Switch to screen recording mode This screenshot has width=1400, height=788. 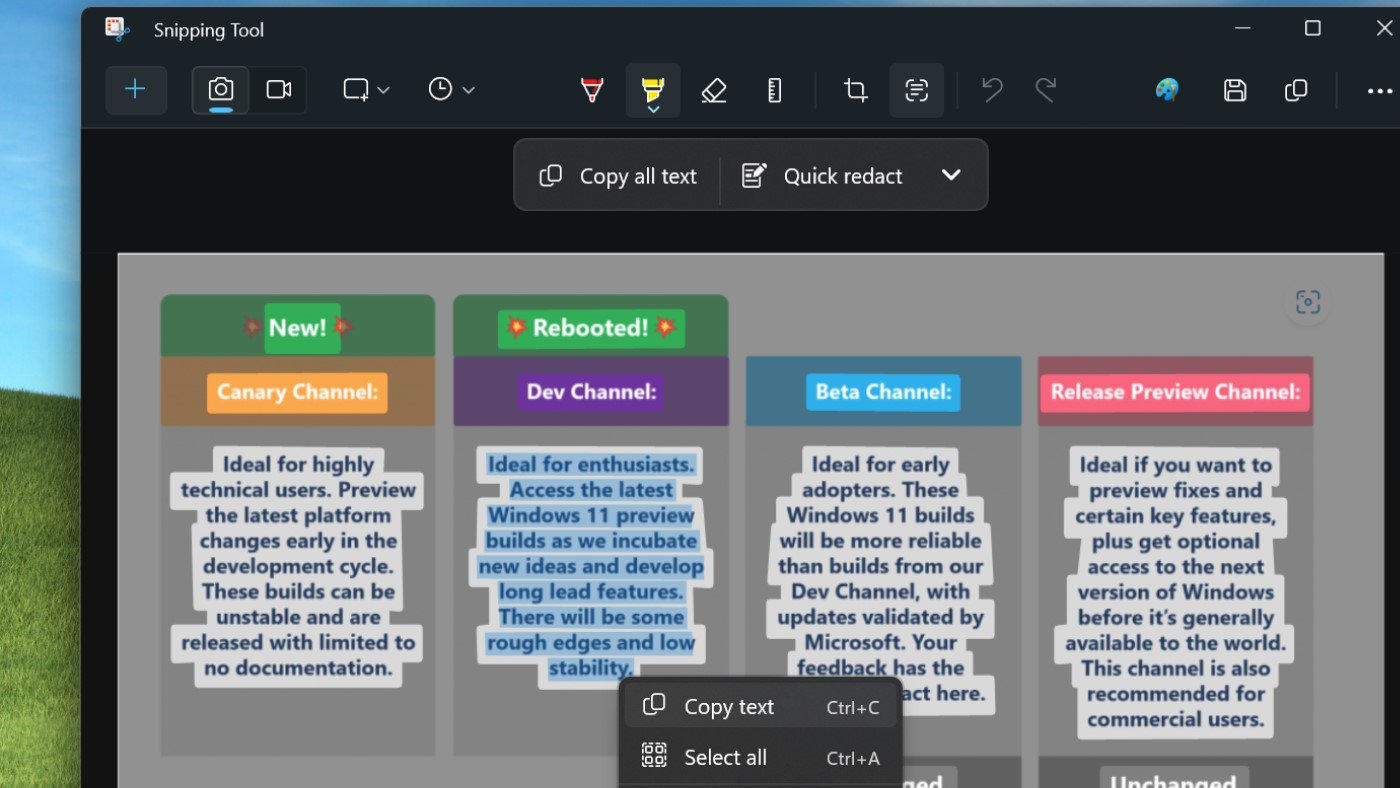pos(278,90)
